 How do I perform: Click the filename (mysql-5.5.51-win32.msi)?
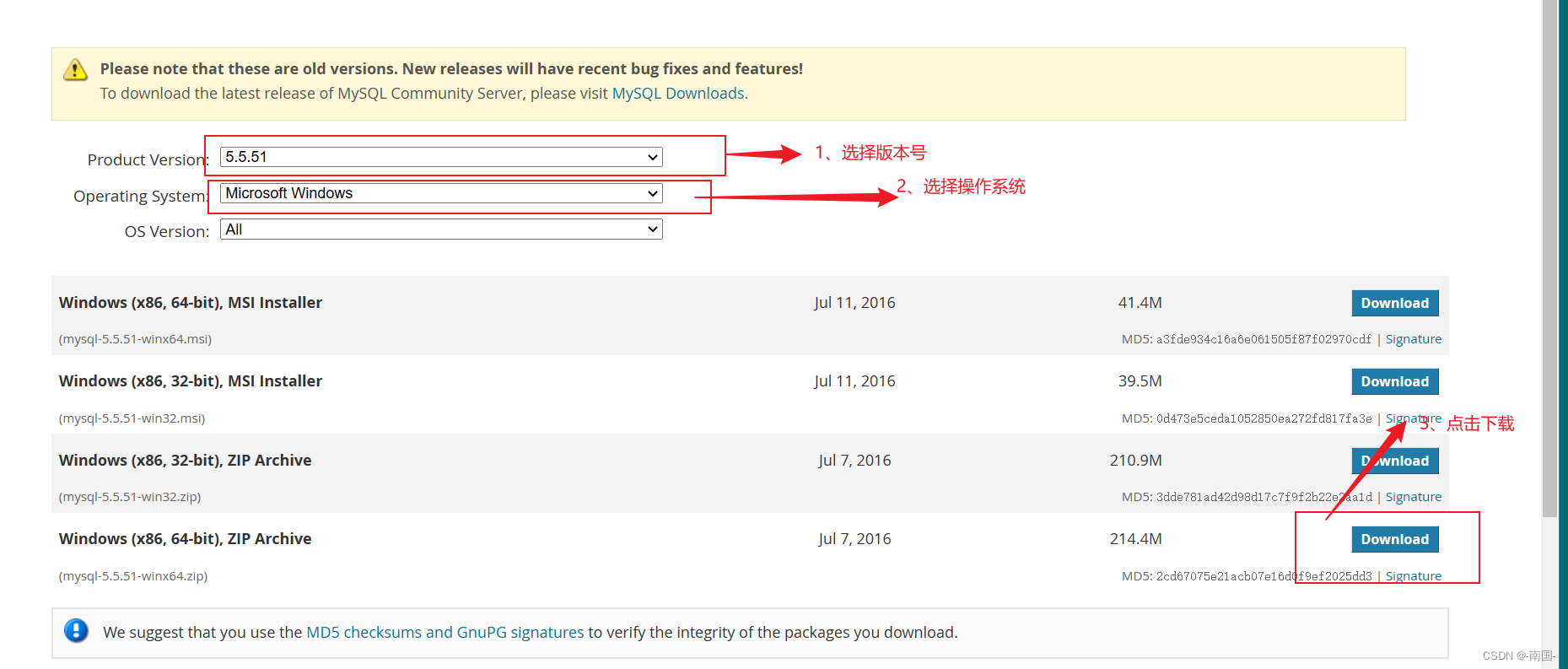132,418
